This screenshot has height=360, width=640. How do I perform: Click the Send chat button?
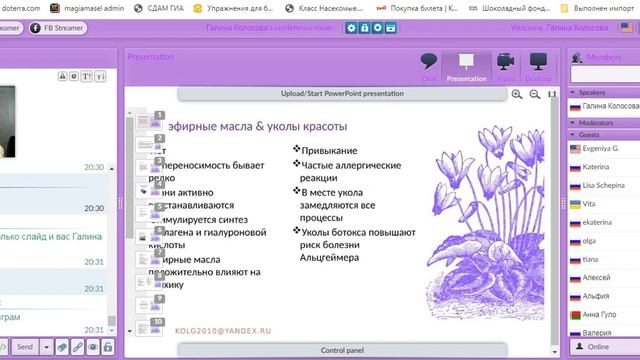(x=25, y=347)
